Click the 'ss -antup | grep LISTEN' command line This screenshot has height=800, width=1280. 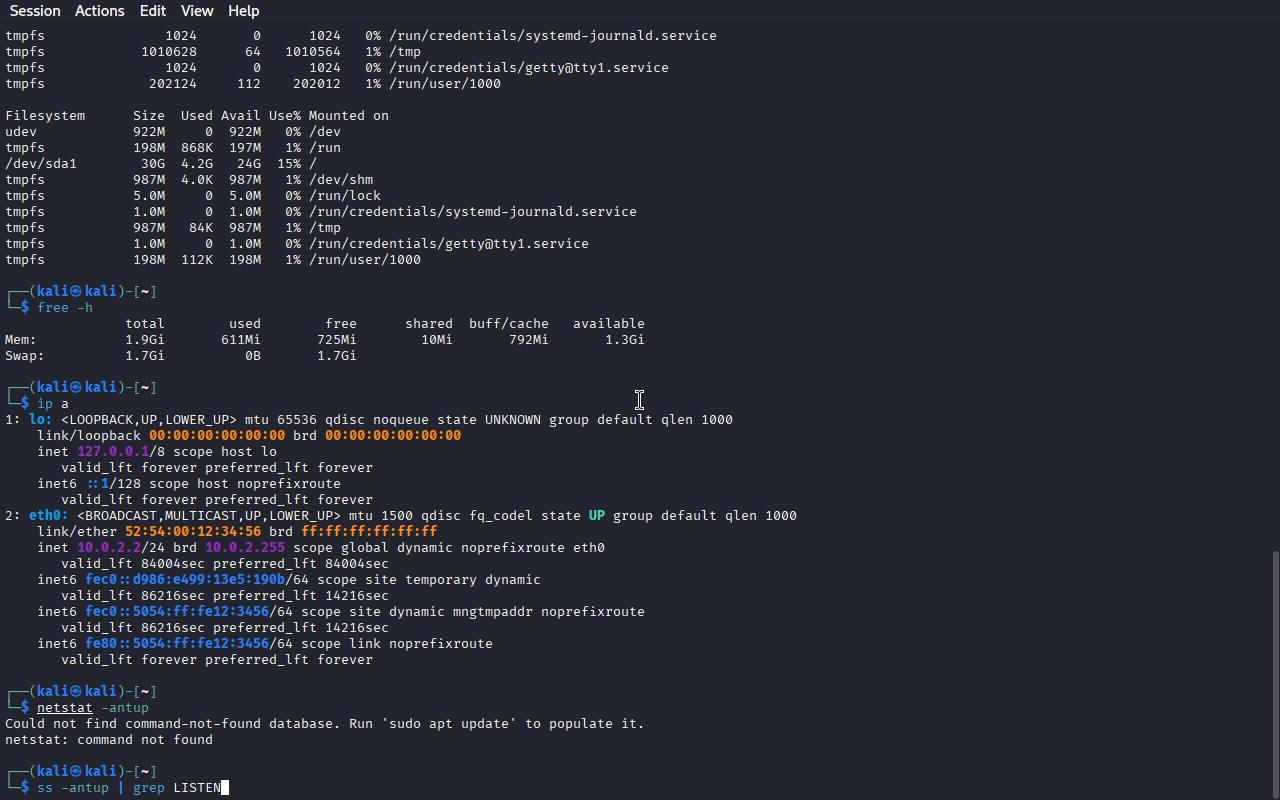[x=129, y=788]
